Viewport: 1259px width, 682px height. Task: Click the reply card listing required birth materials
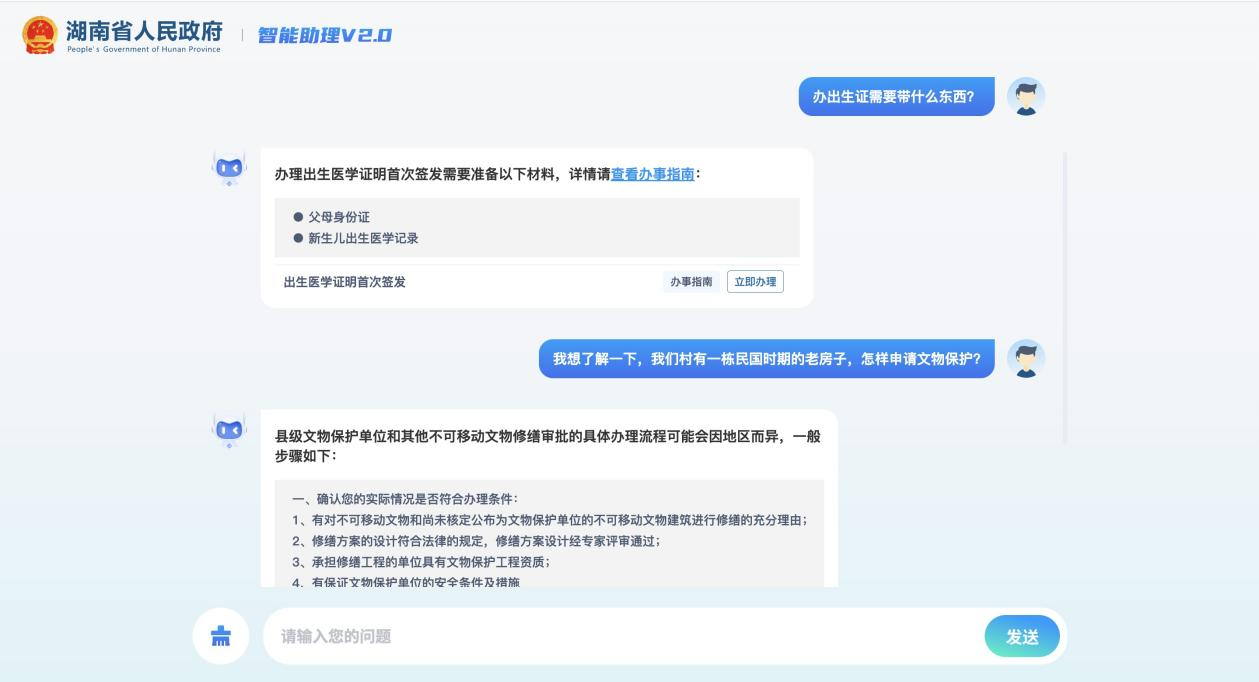pos(537,224)
